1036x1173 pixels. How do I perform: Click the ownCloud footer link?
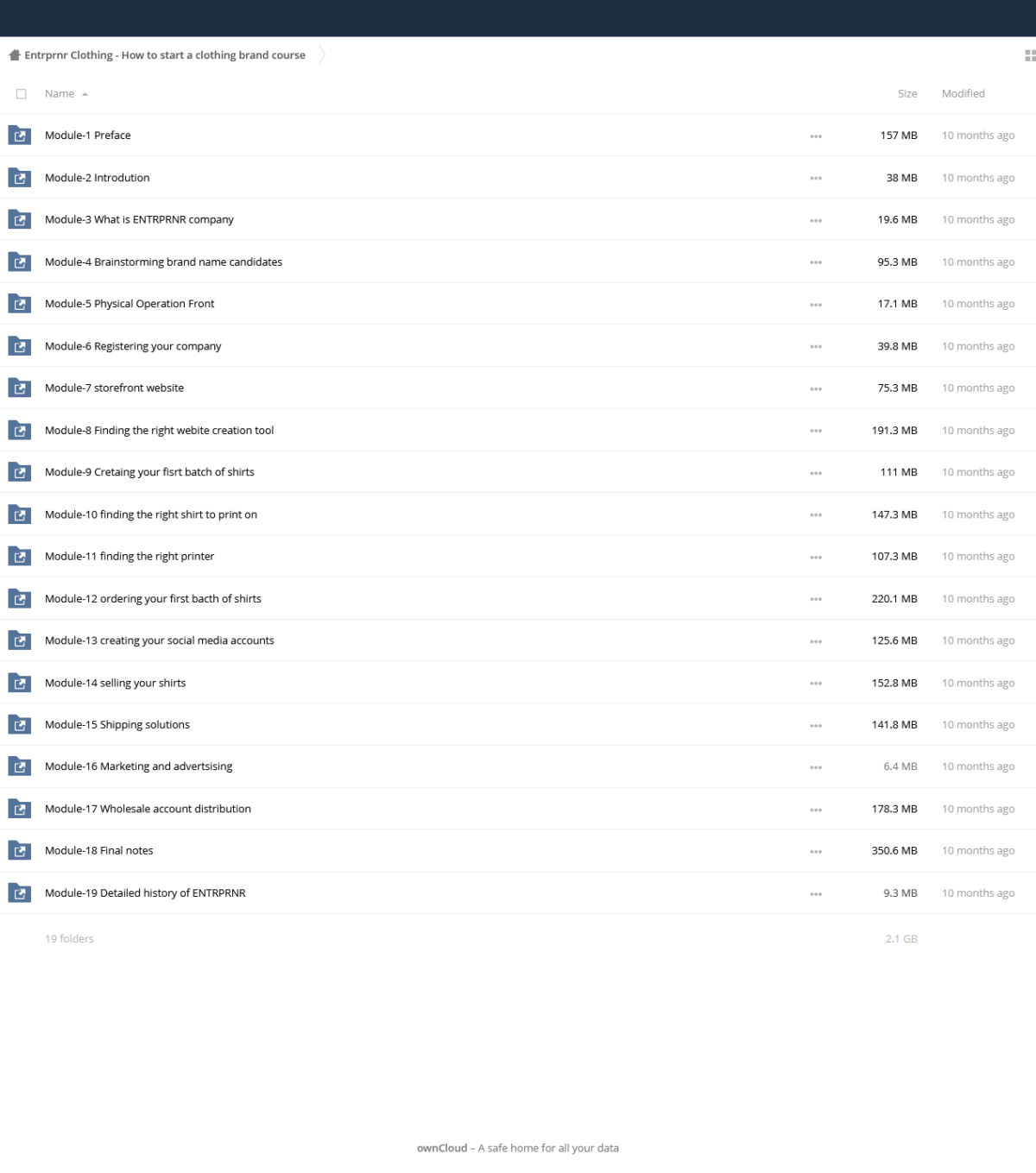(x=442, y=1148)
